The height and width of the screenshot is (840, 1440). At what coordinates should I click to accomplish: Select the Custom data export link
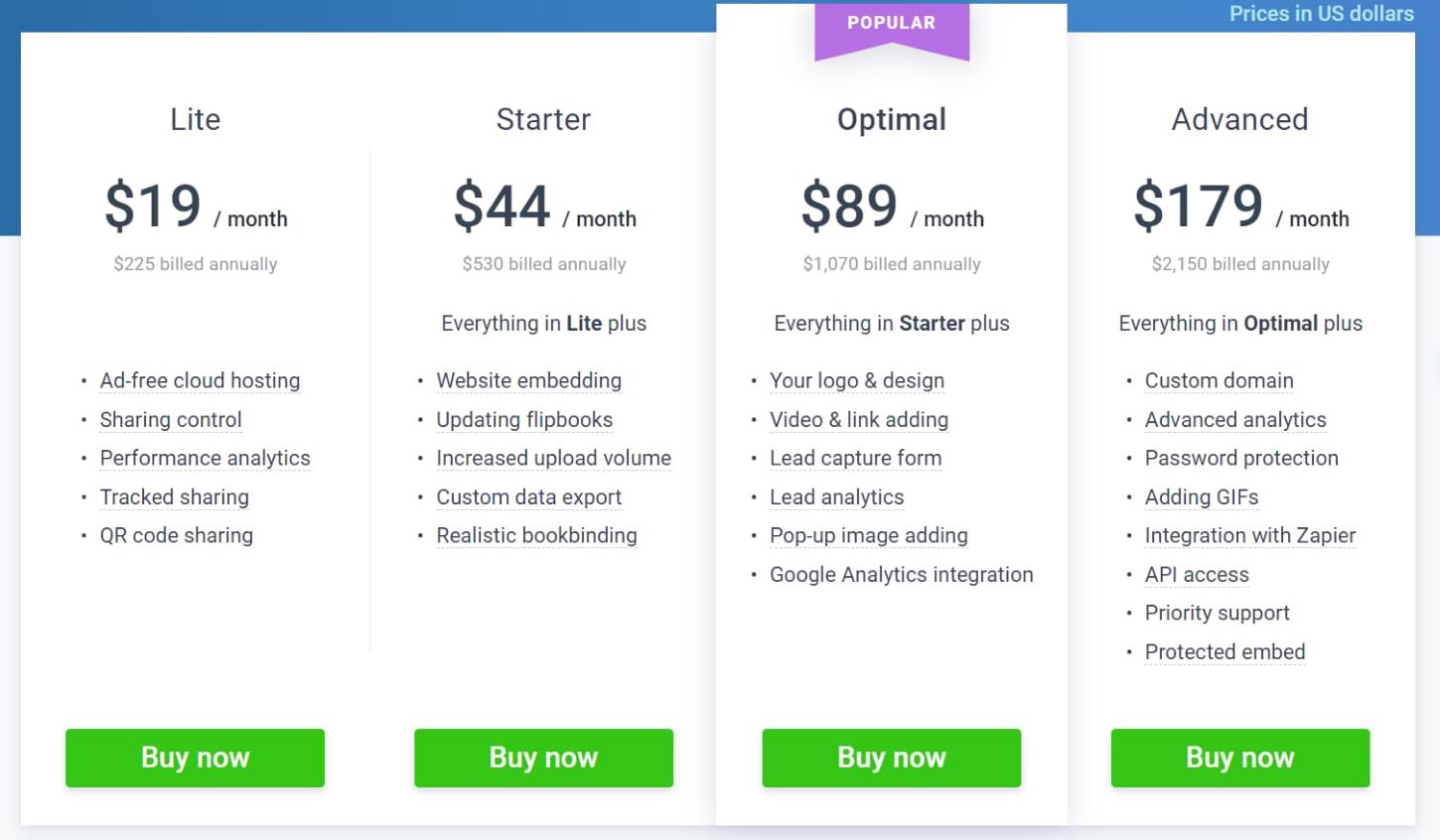point(528,496)
